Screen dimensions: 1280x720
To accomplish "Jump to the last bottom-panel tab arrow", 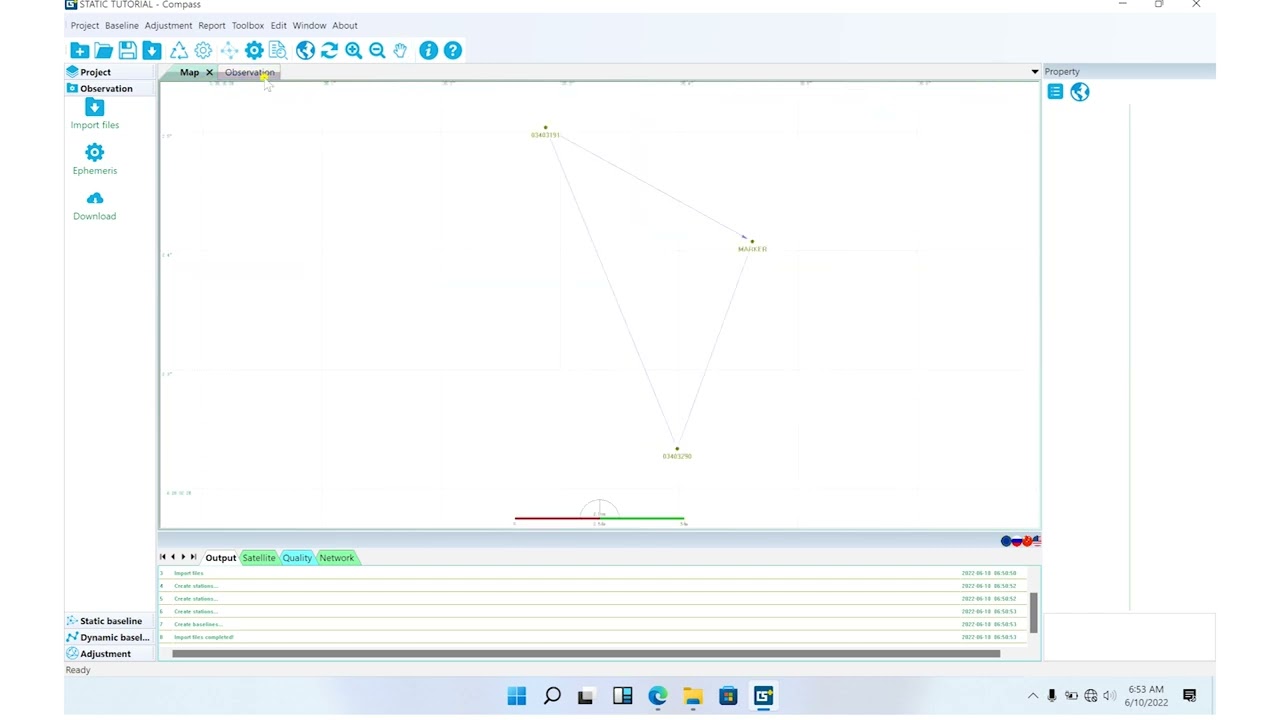I will tap(193, 557).
